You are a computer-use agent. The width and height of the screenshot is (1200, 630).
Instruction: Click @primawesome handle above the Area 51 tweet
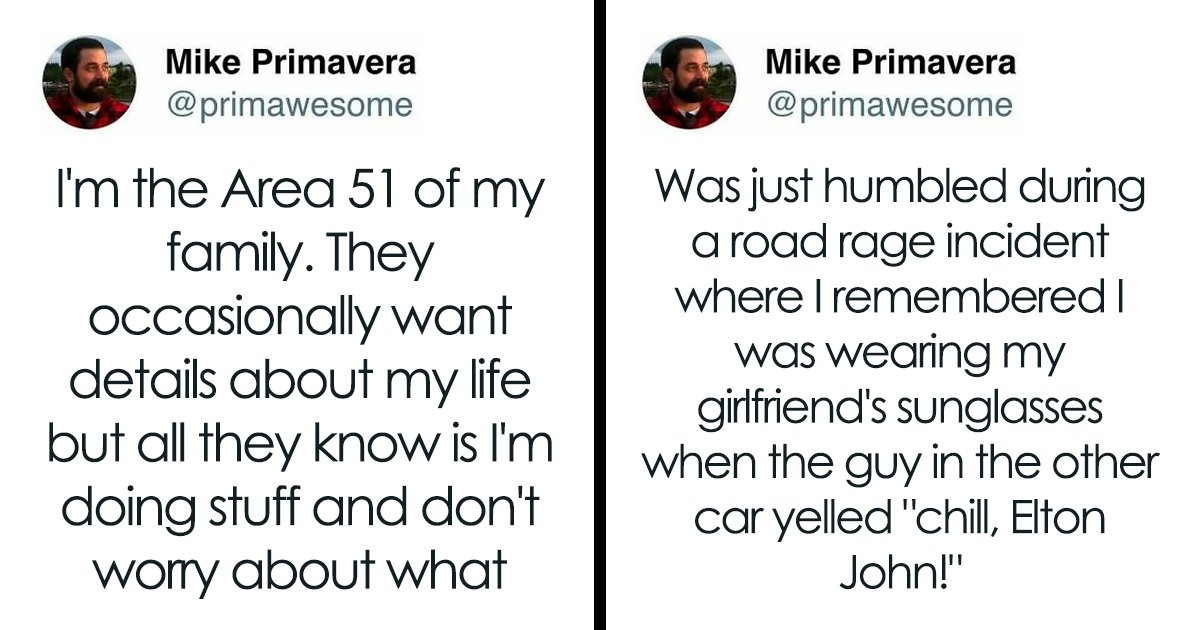(289, 105)
